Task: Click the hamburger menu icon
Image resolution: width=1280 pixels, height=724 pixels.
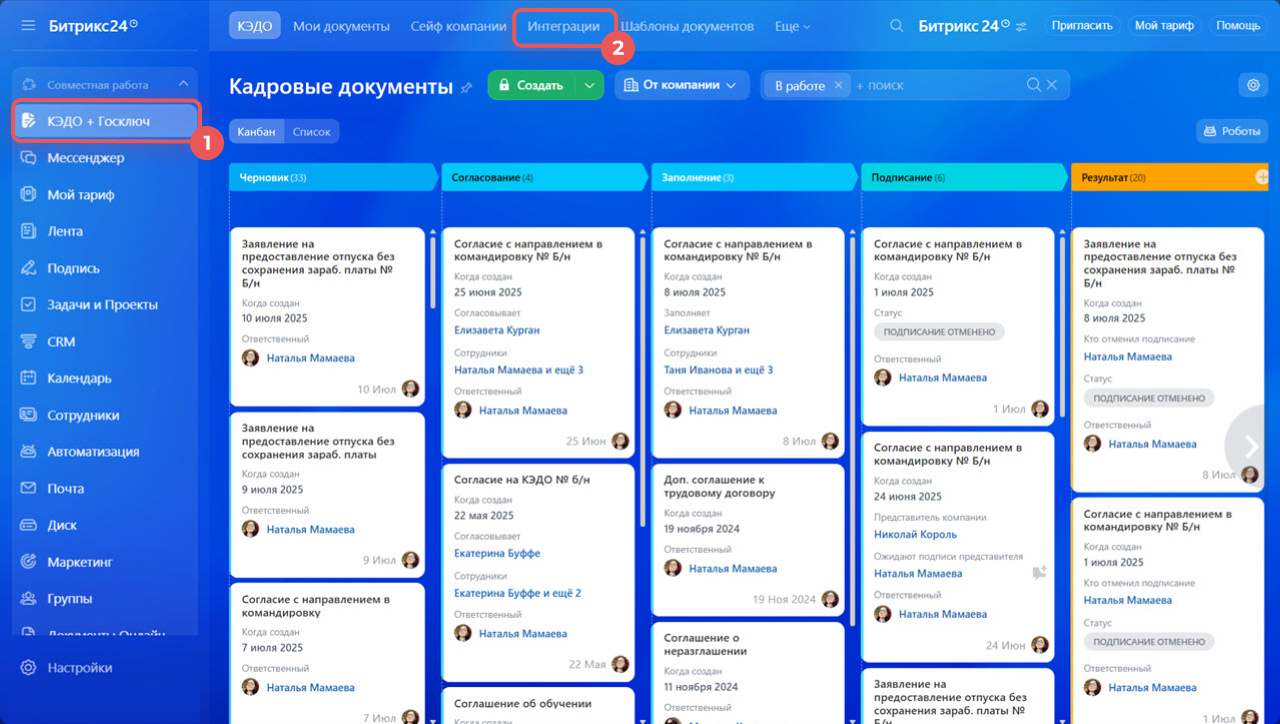Action: point(28,26)
